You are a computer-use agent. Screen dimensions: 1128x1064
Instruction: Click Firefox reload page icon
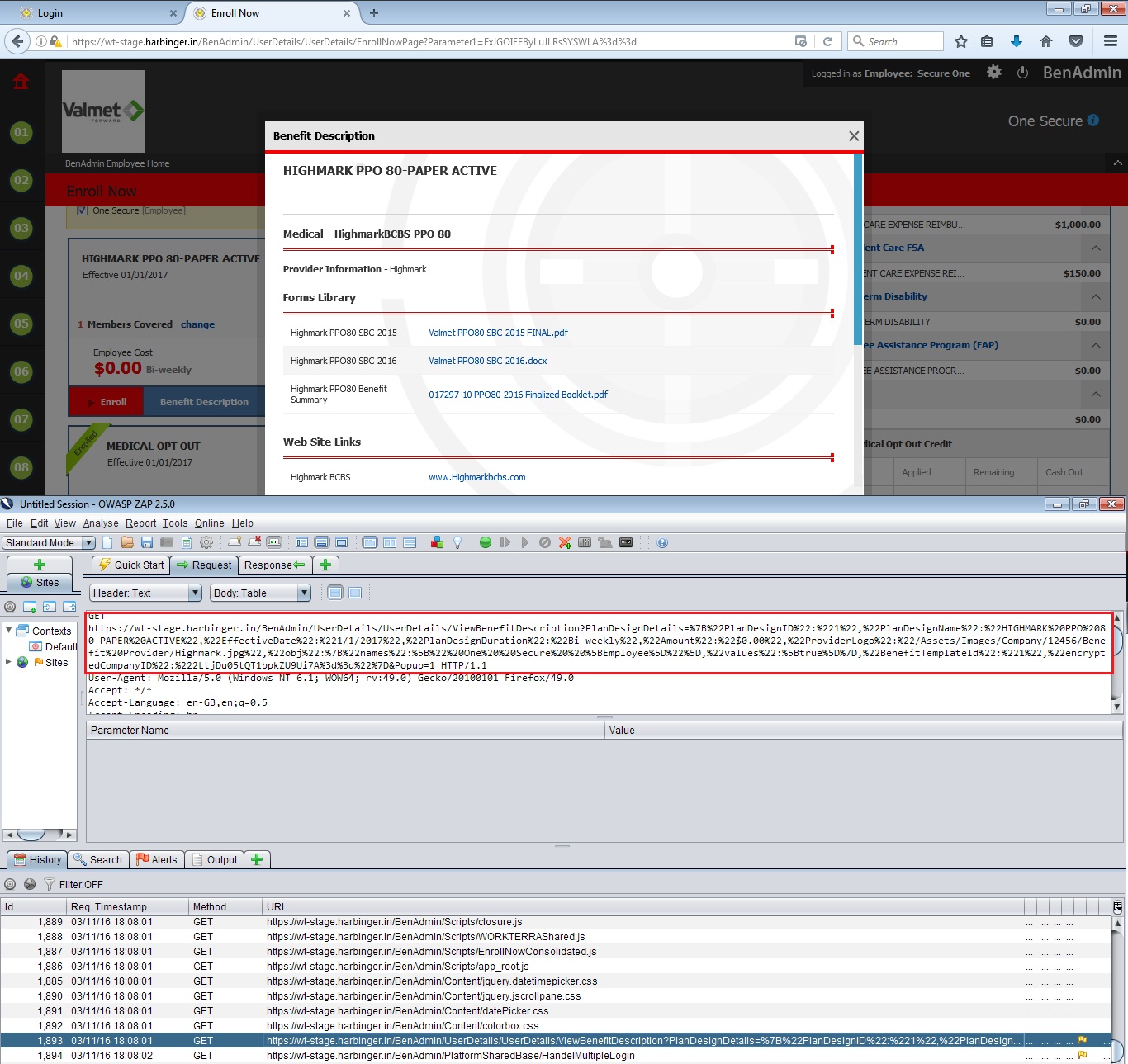click(827, 41)
